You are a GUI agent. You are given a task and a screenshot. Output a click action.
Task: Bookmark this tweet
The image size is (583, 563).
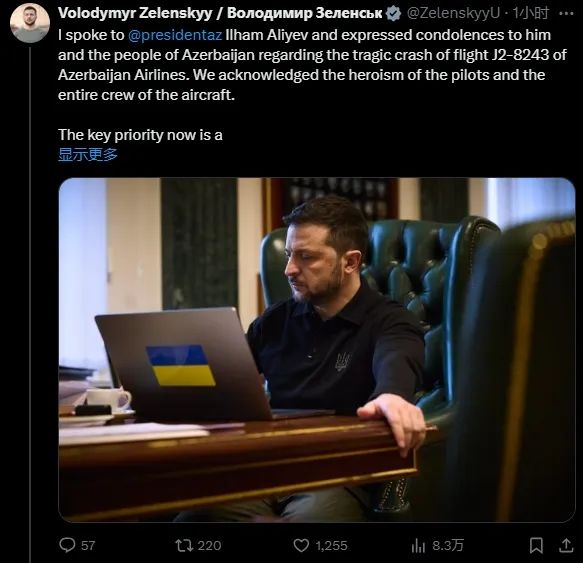pyautogui.click(x=536, y=546)
